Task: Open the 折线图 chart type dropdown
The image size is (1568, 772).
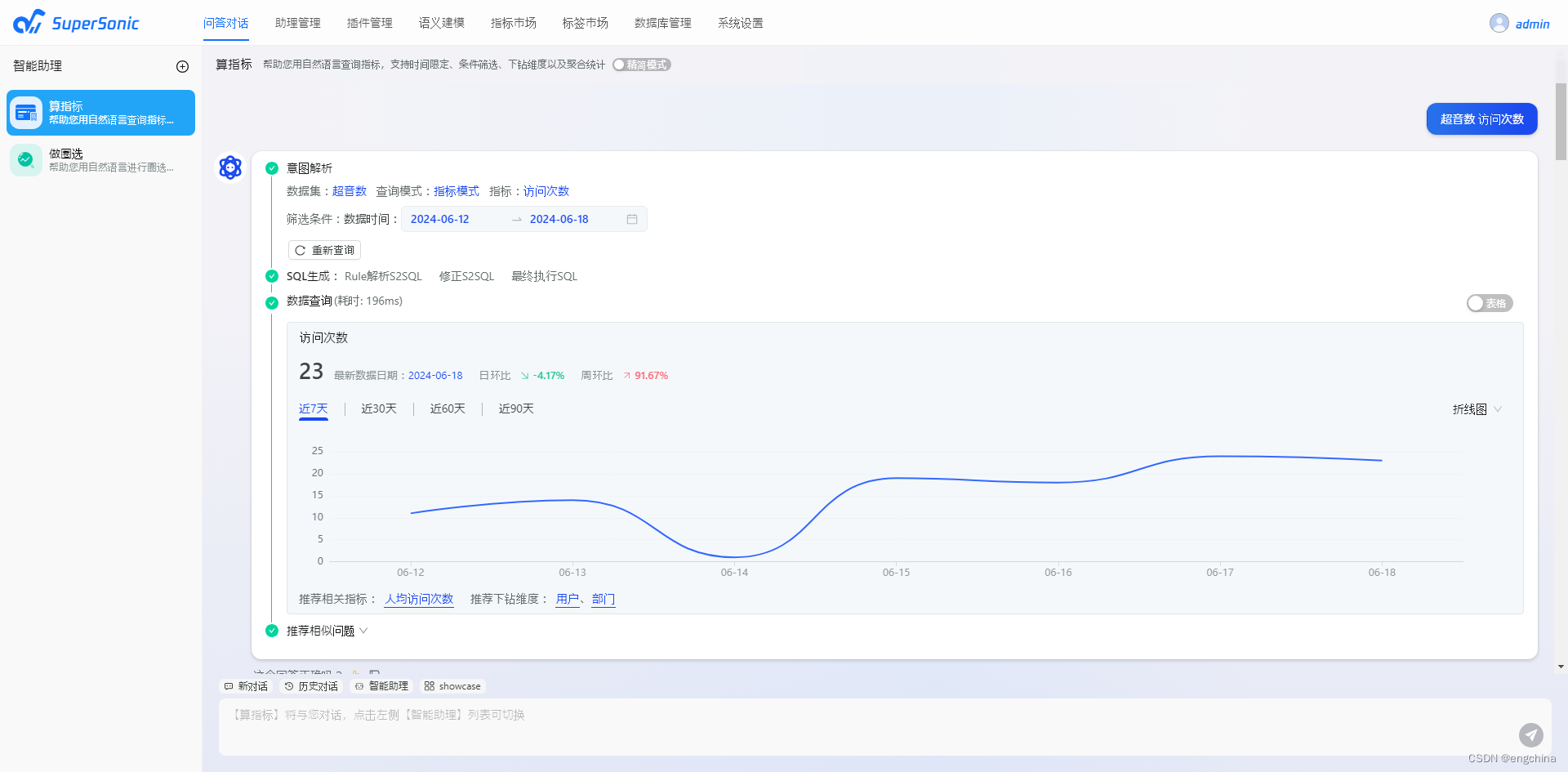Action: [x=1477, y=409]
